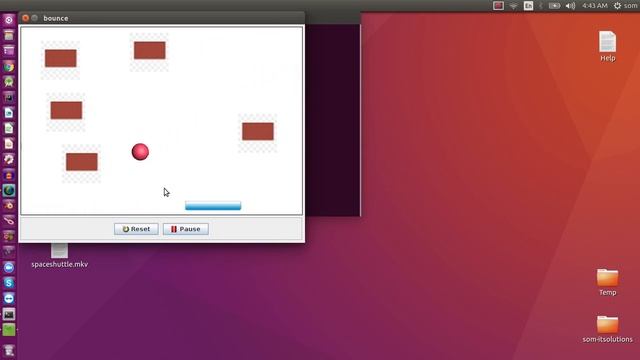Screen dimensions: 640x360
Task: Open the sound volume indicator
Action: coord(570,5)
